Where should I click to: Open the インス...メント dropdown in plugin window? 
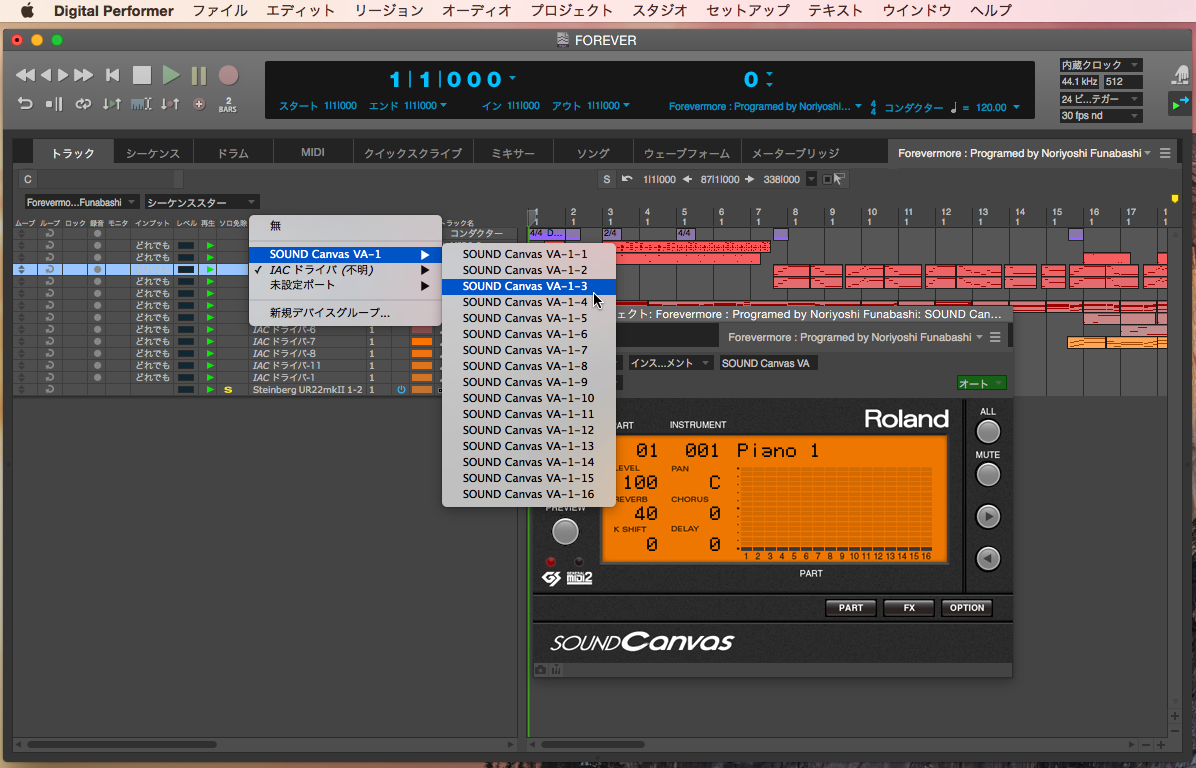click(x=670, y=363)
